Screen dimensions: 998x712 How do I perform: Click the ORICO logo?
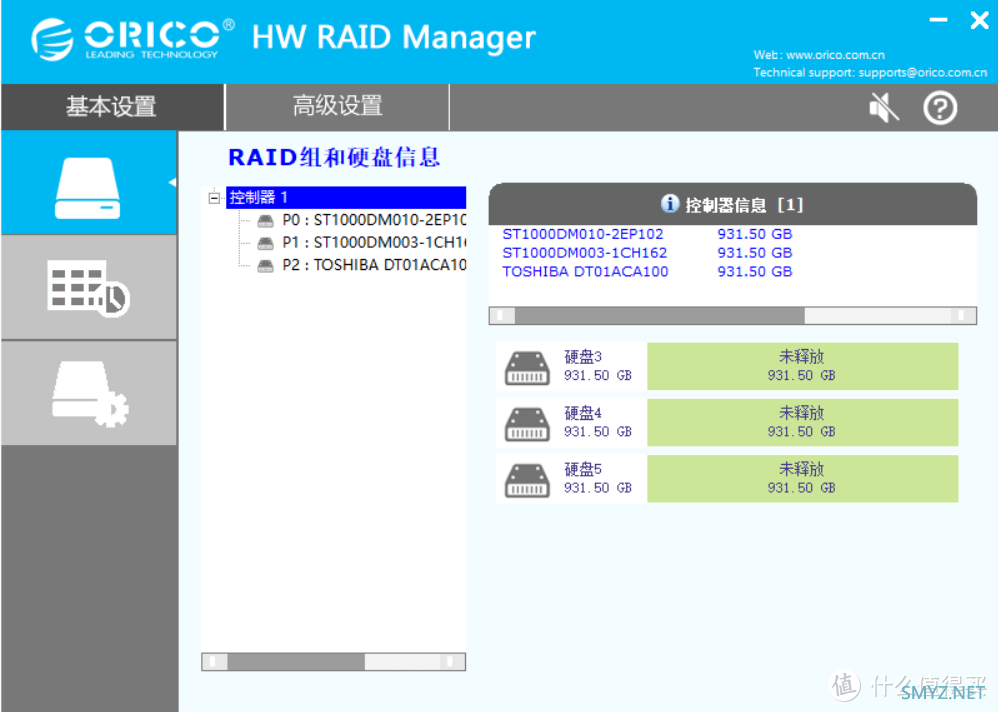(132, 38)
